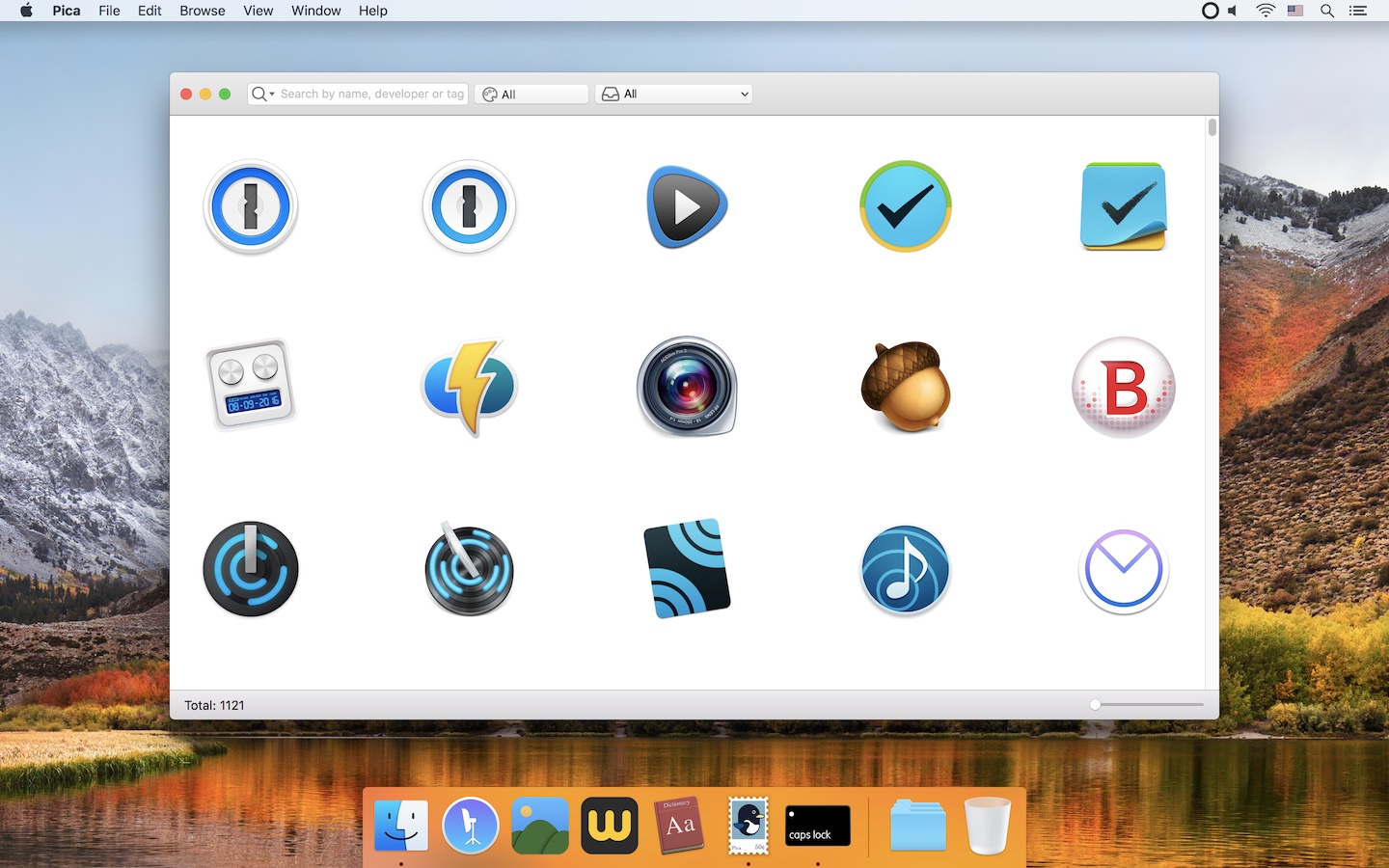This screenshot has width=1389, height=868.
Task: Expand the tray All dropdown
Action: pyautogui.click(x=673, y=94)
